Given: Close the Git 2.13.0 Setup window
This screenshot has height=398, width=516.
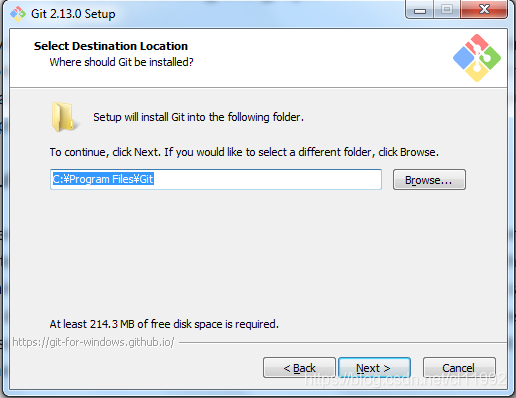Looking at the screenshot, I should click(484, 10).
